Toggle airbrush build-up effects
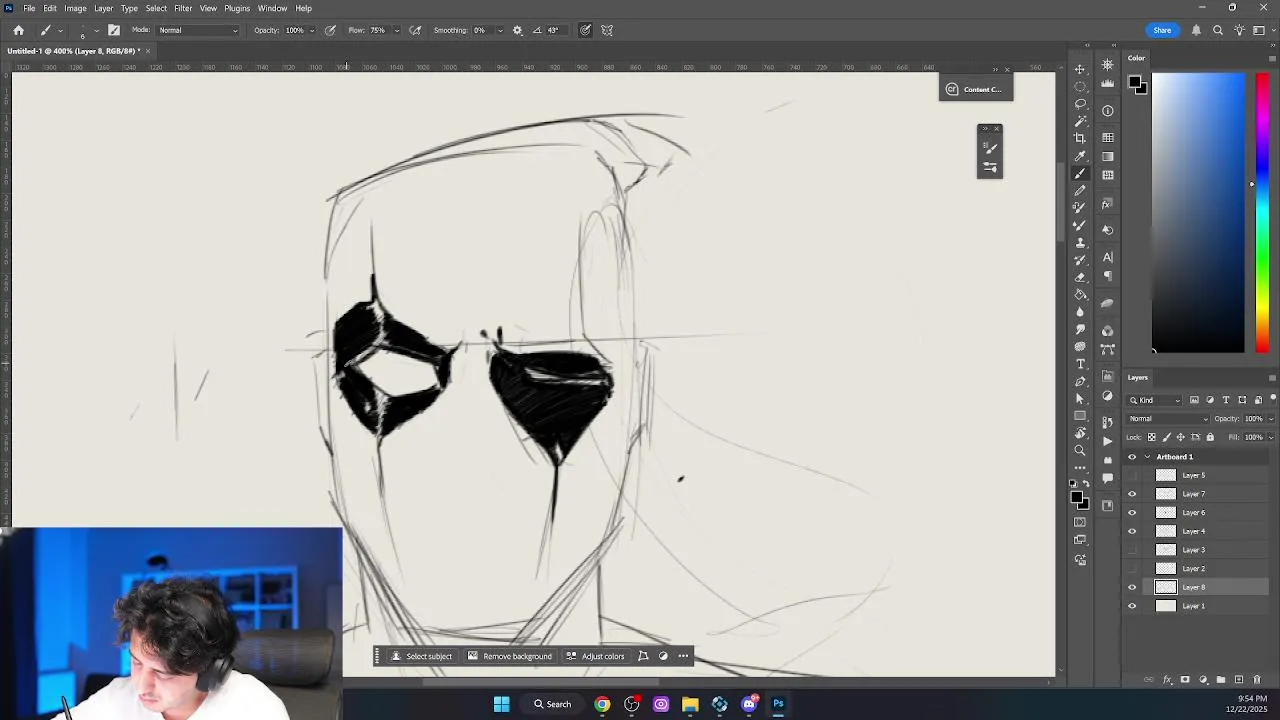 415,30
